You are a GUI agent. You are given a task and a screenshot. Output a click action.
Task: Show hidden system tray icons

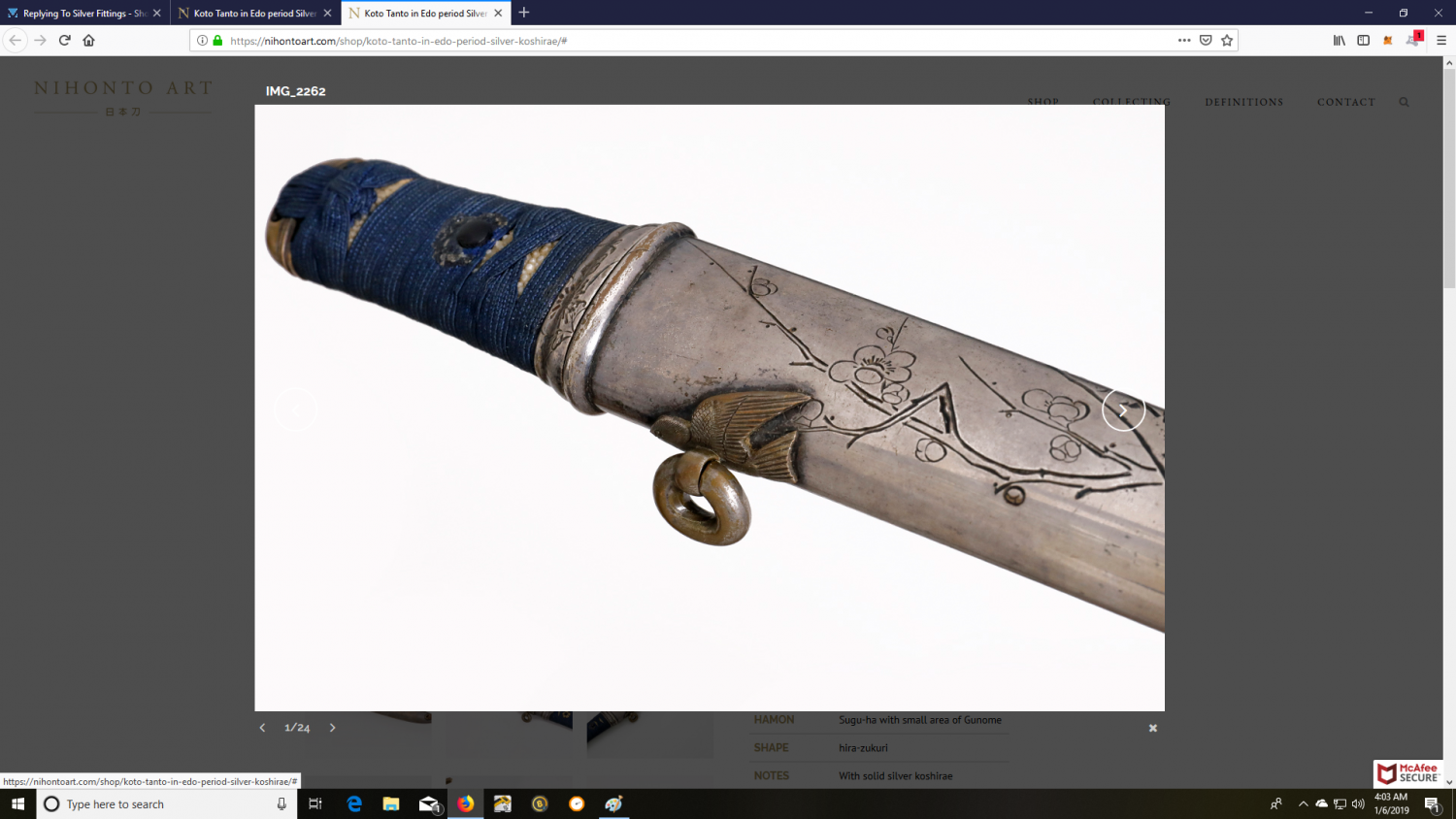click(1303, 803)
